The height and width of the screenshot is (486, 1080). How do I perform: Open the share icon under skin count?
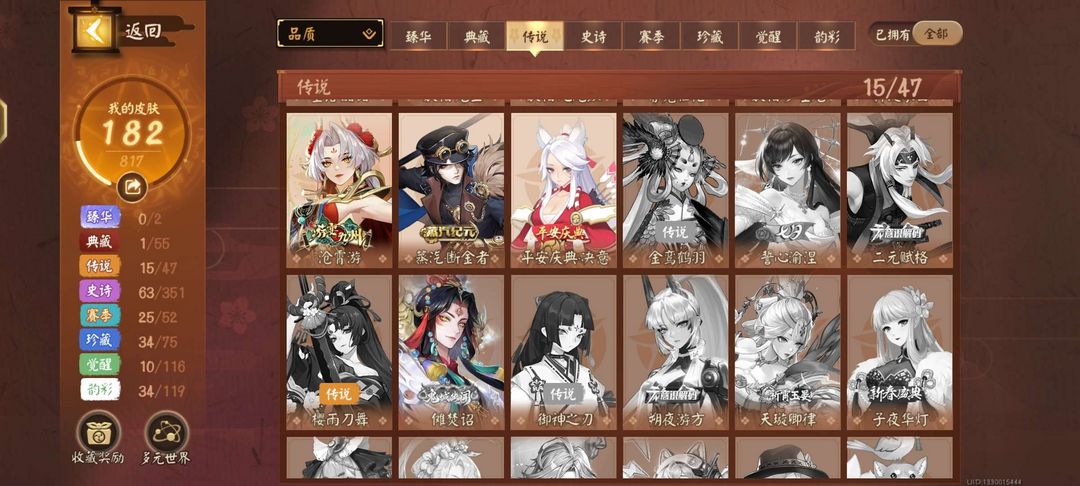[x=132, y=186]
